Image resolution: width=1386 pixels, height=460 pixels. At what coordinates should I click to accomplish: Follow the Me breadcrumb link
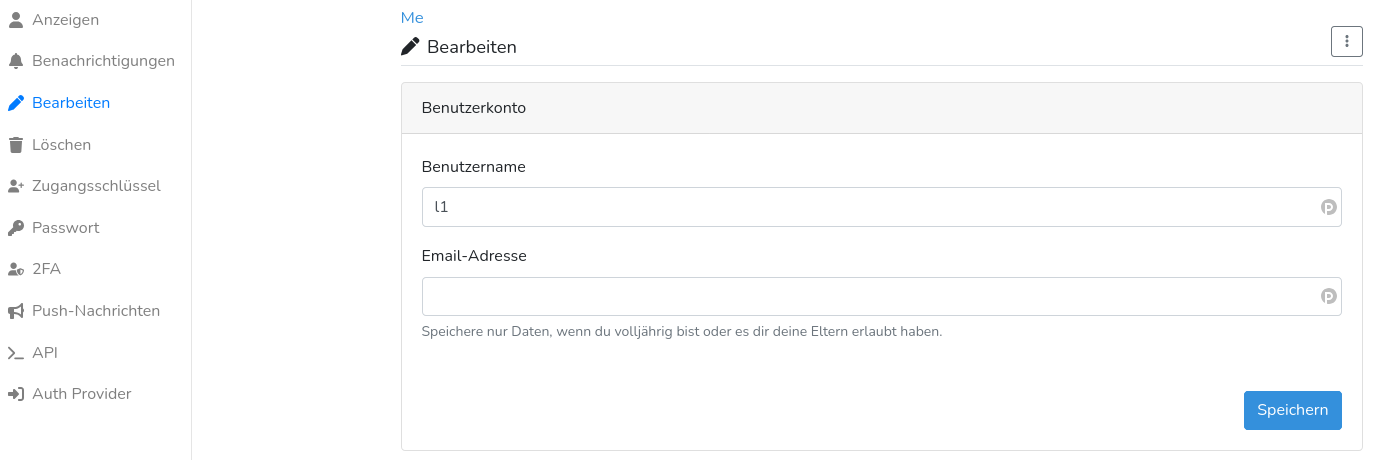point(412,17)
